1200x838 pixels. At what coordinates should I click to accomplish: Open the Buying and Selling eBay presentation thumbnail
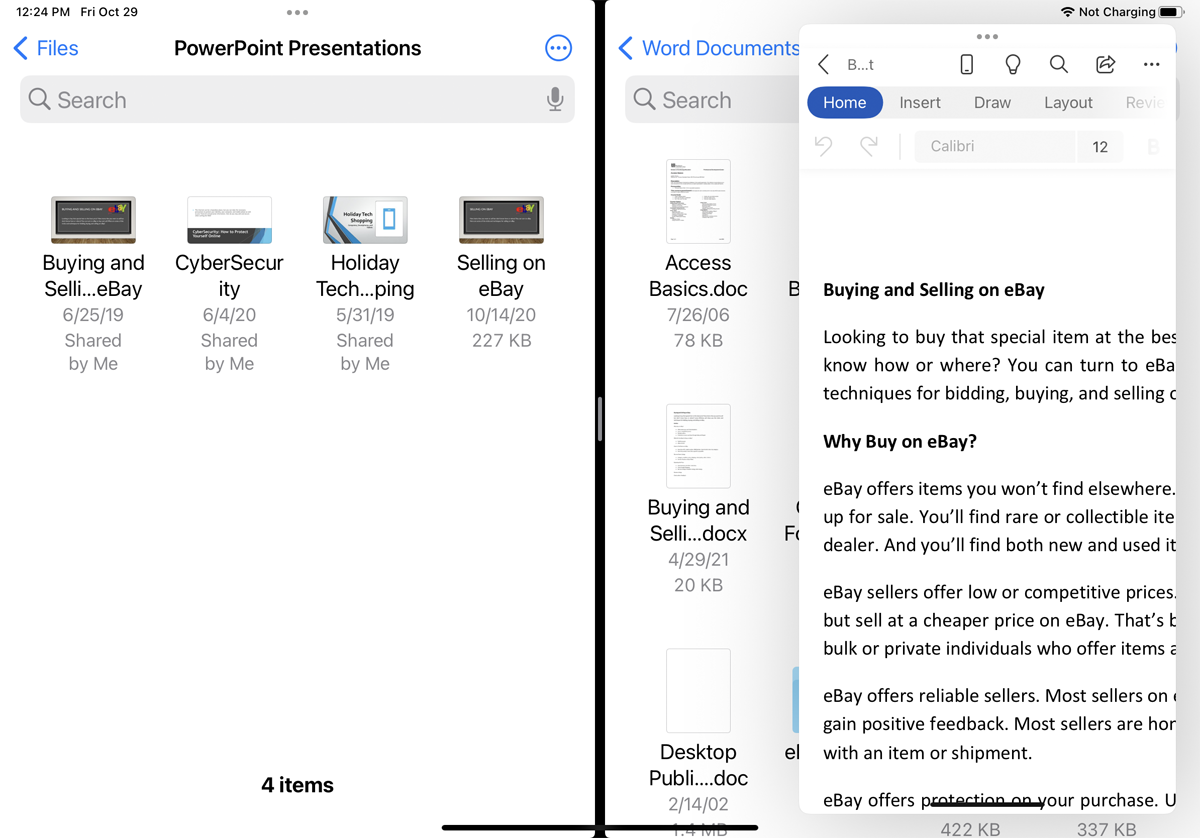point(93,219)
